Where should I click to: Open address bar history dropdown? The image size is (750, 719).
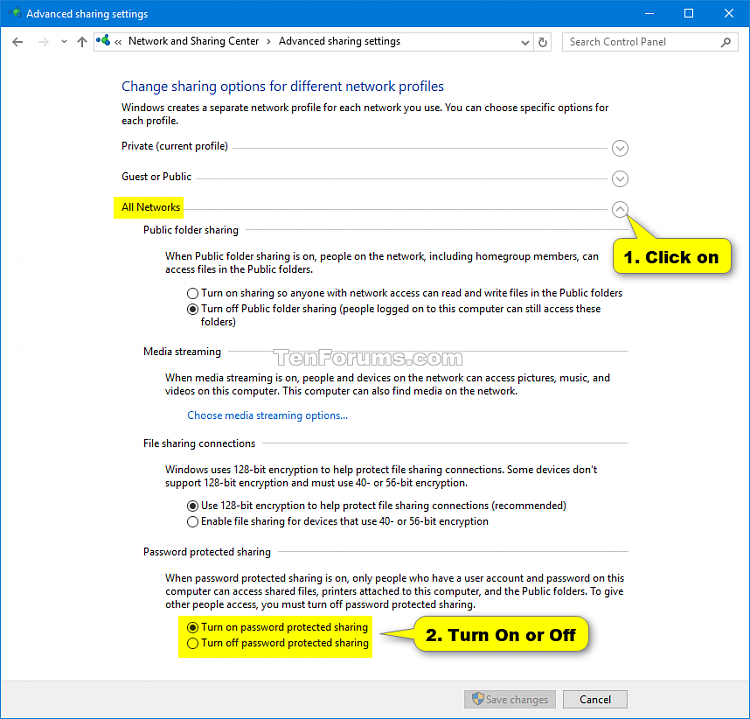point(525,43)
